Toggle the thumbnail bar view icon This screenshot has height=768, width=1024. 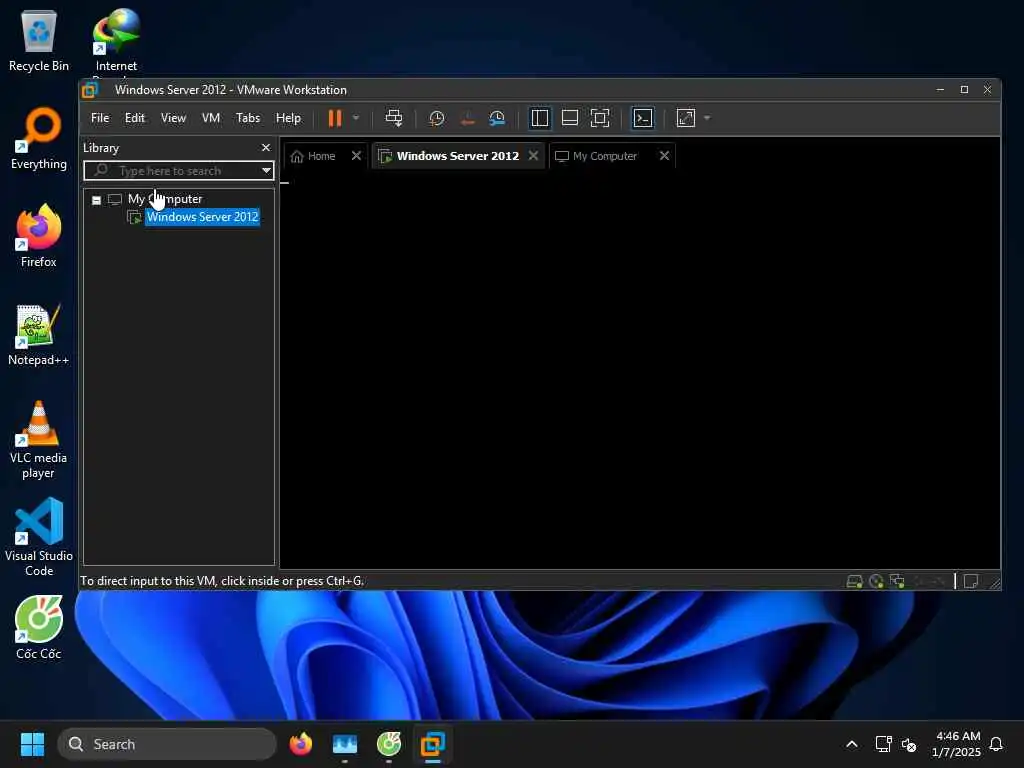569,118
